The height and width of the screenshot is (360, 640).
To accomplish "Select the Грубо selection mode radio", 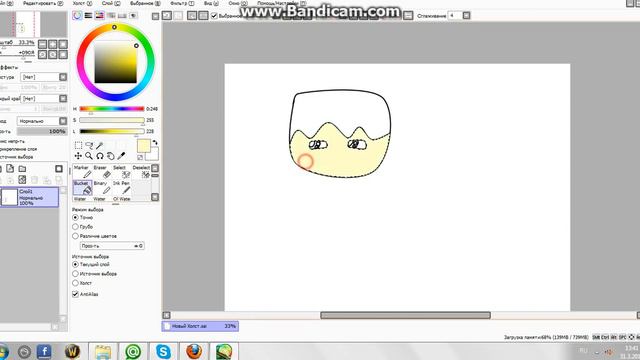I will tap(75, 227).
